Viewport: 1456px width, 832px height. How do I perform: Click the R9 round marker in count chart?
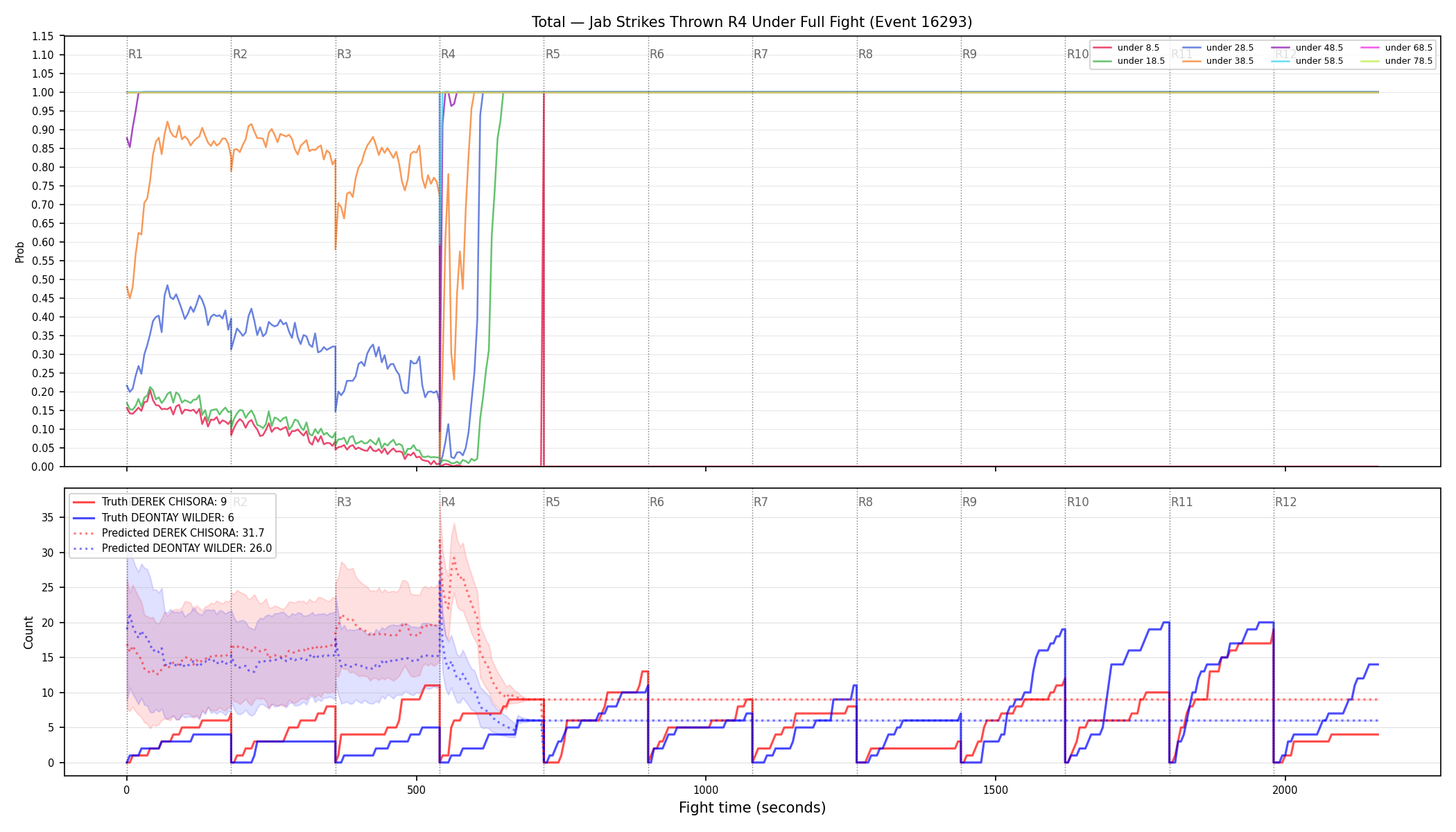click(969, 502)
